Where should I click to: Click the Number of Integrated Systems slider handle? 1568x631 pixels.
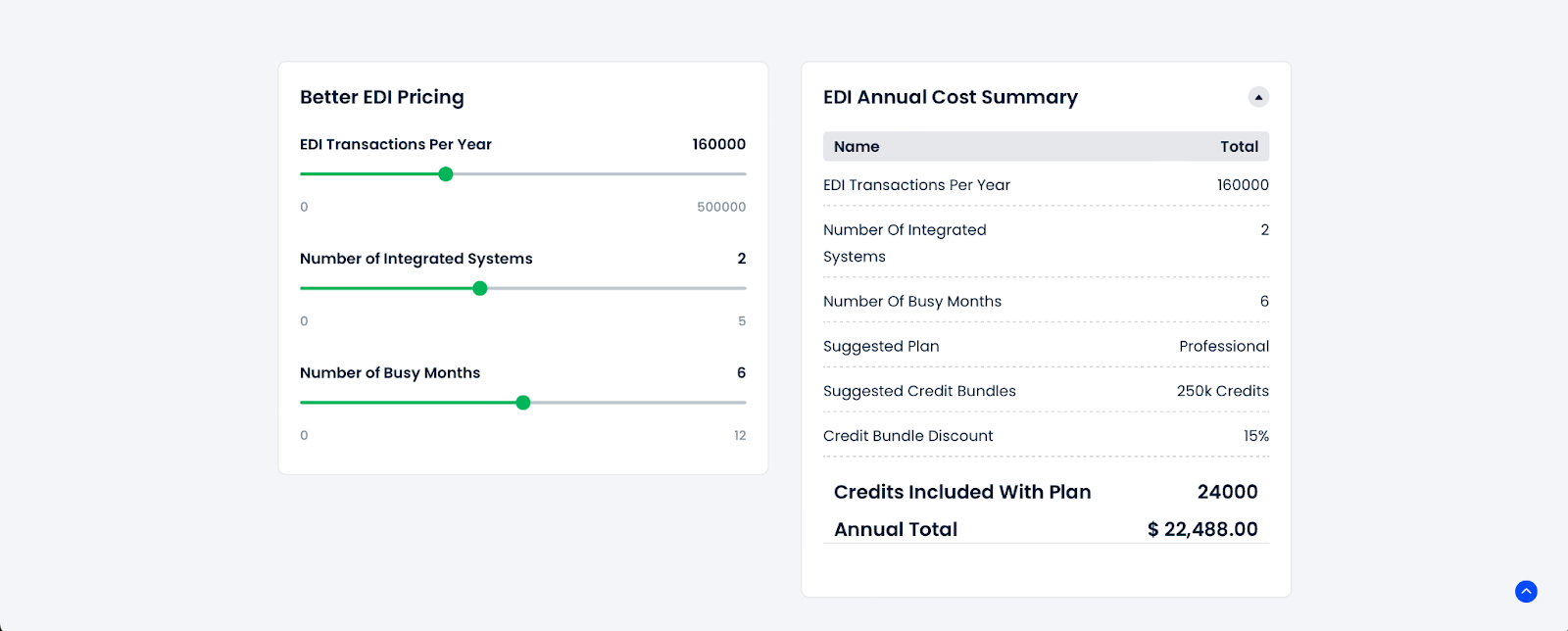(480, 288)
